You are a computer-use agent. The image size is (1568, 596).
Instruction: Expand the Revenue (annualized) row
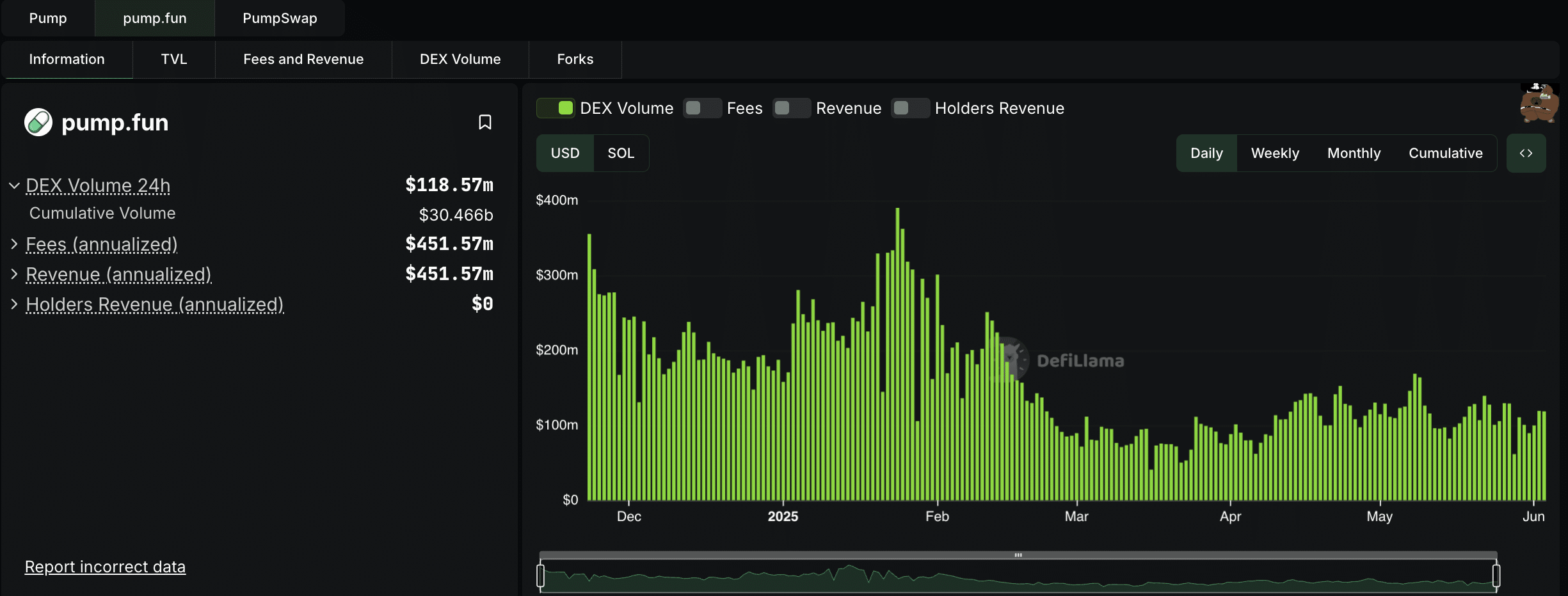click(x=14, y=274)
